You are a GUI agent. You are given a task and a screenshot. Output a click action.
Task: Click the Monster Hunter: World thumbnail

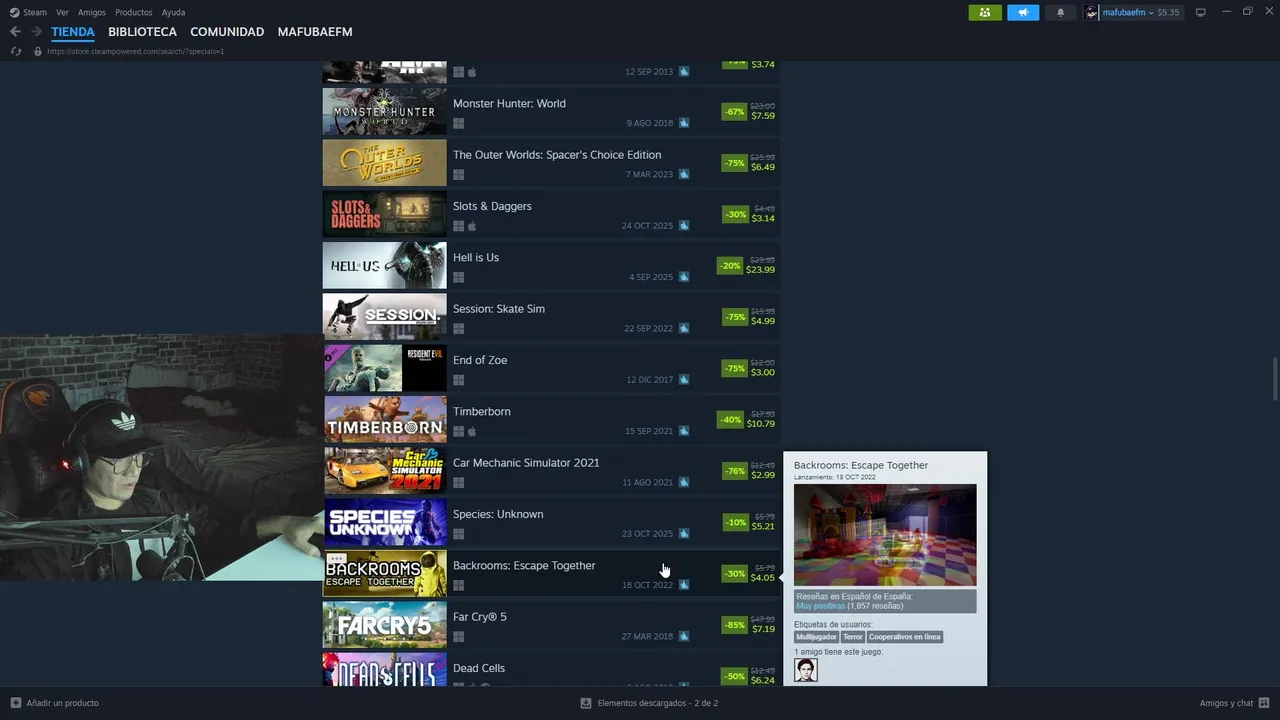(385, 112)
